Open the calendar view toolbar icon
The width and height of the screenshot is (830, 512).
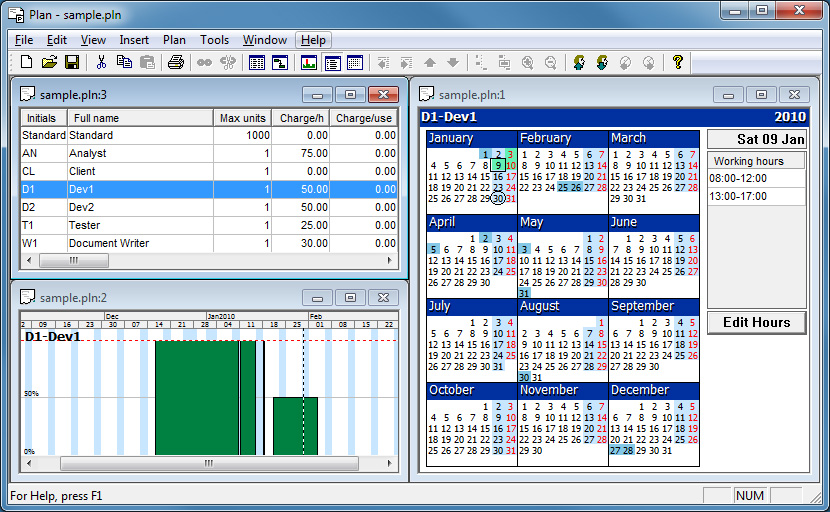tap(355, 62)
